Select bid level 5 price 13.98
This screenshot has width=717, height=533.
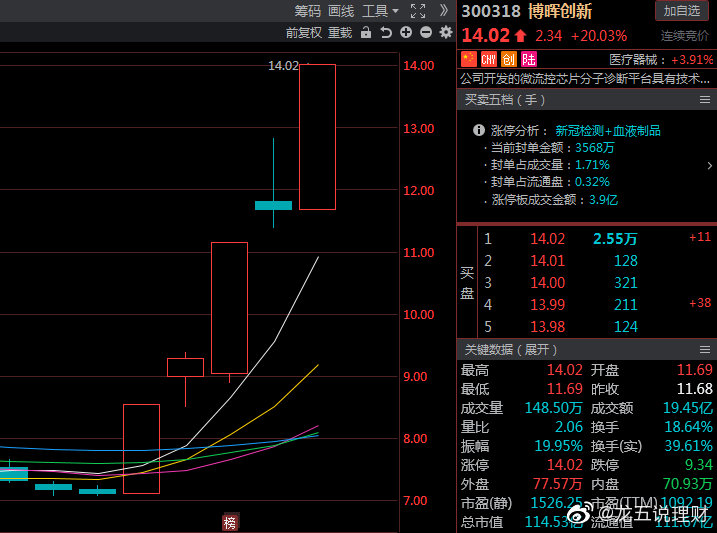pyautogui.click(x=547, y=326)
